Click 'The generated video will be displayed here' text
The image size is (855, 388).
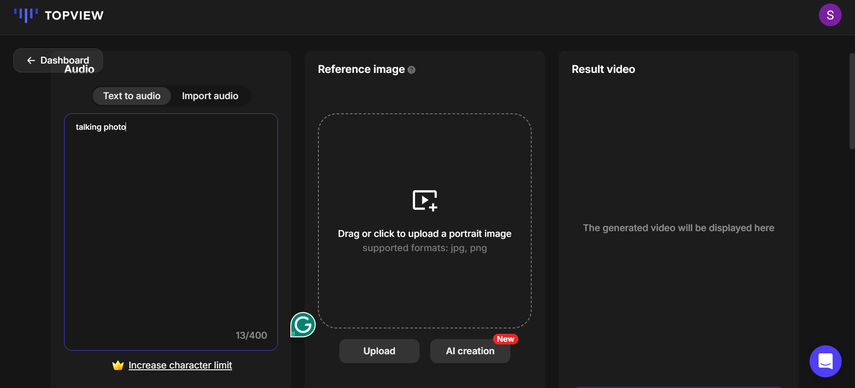(x=678, y=228)
